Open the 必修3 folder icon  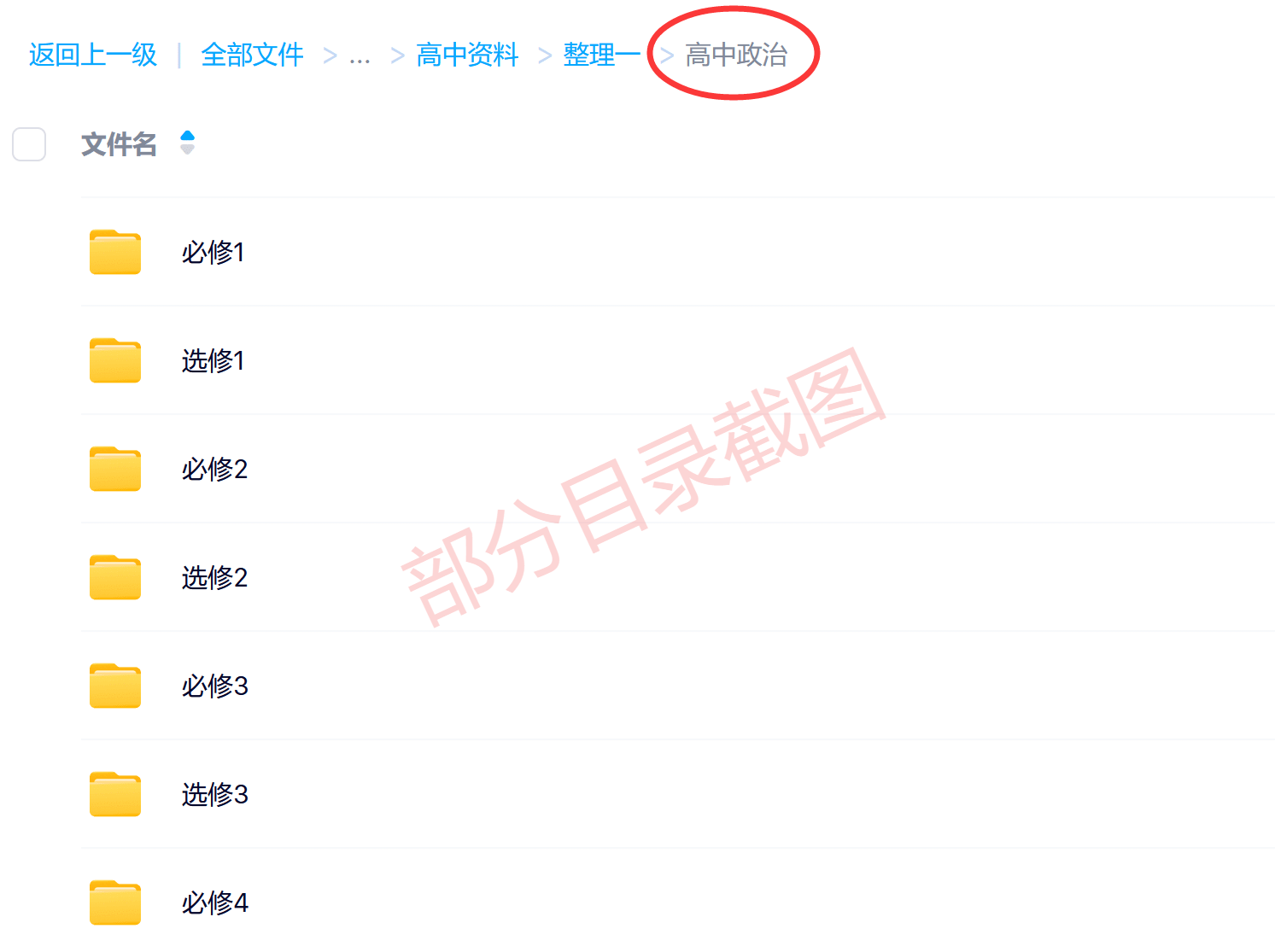115,686
